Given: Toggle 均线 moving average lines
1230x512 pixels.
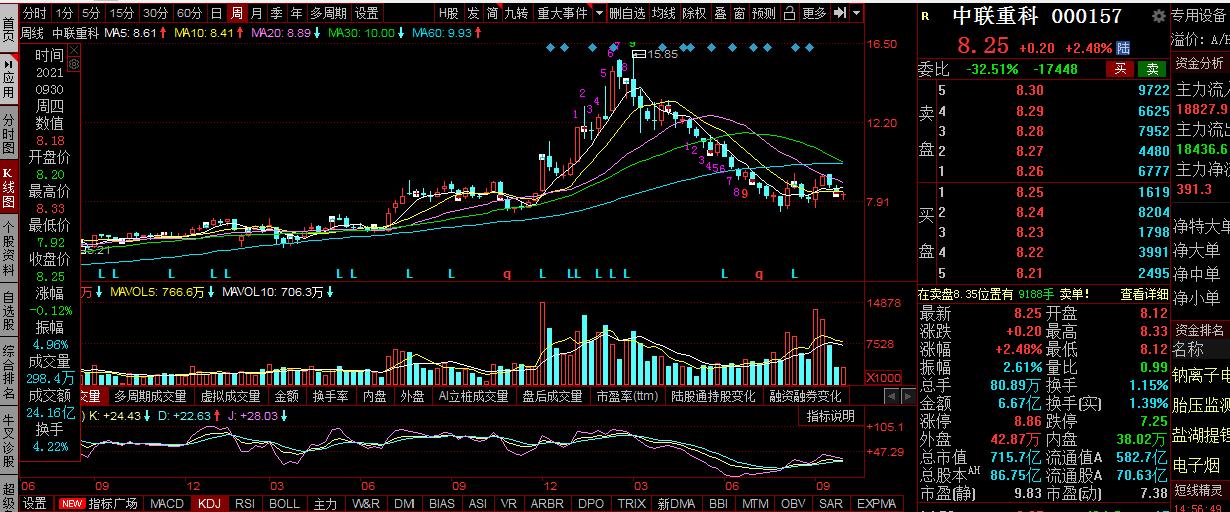Looking at the screenshot, I should (x=663, y=13).
